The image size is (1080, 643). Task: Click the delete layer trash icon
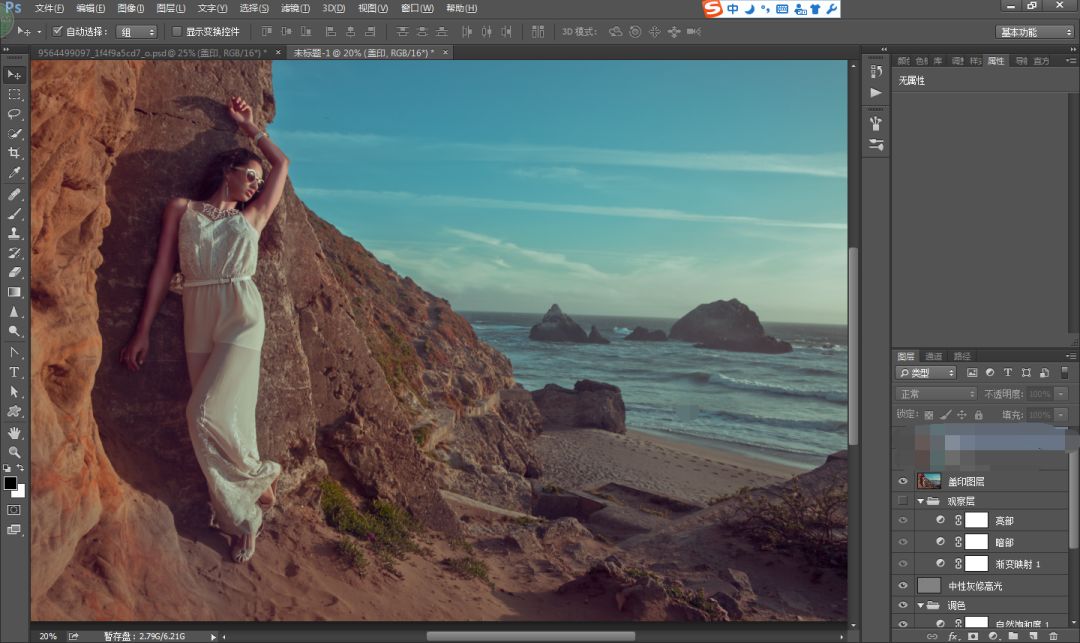(1053, 636)
